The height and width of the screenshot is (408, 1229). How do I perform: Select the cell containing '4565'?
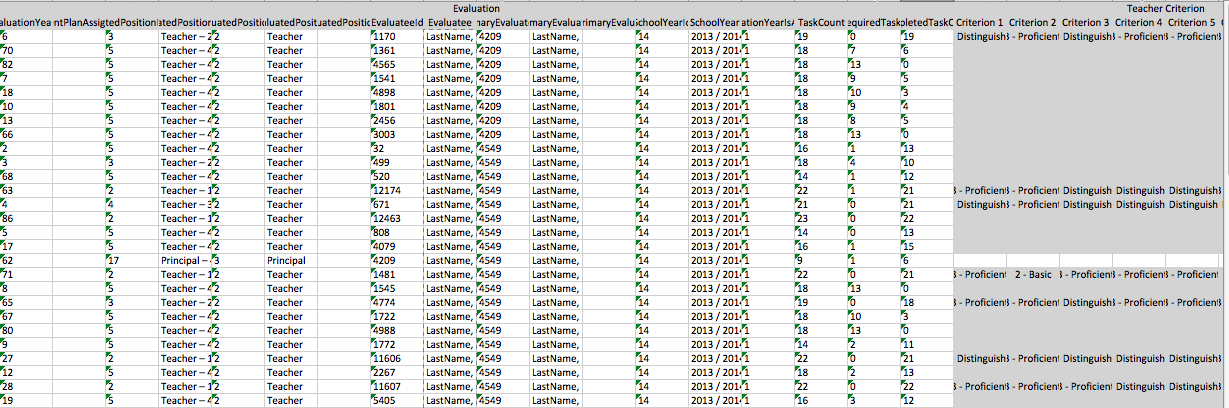(397, 64)
